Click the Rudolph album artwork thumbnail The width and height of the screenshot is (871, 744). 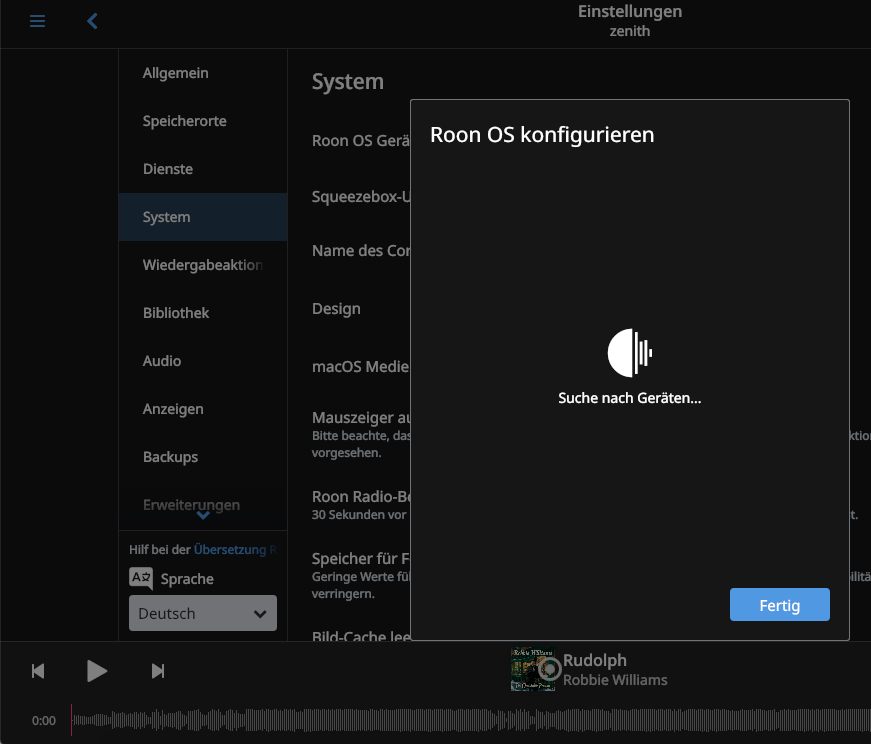(x=533, y=670)
